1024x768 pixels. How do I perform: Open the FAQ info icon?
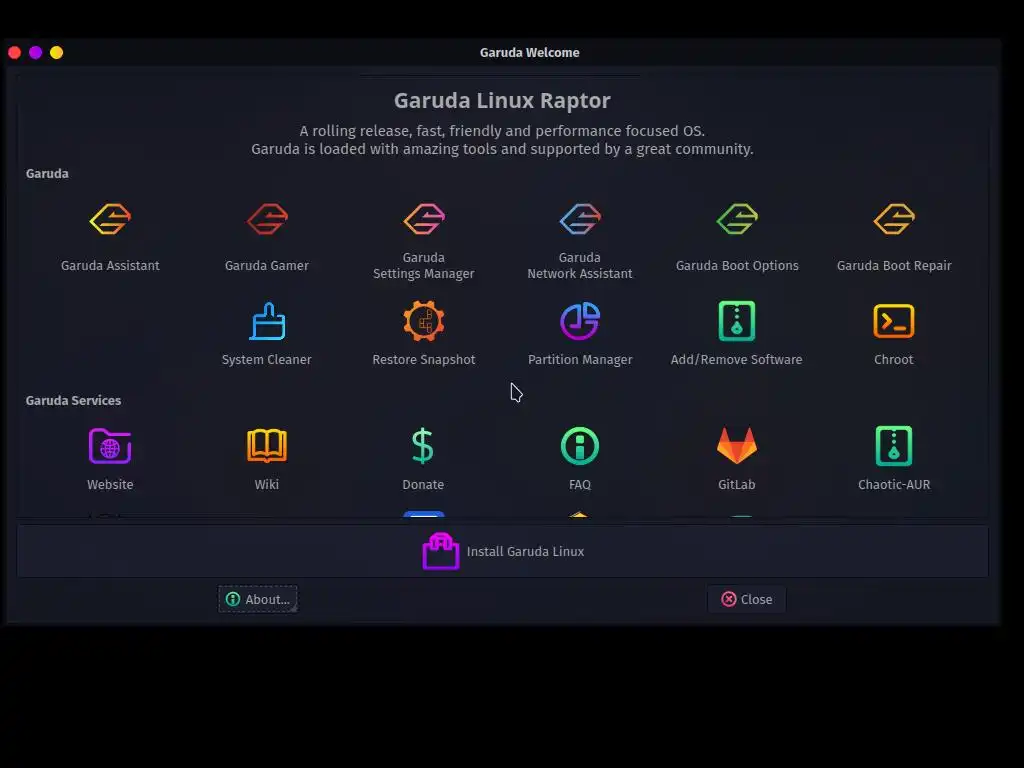tap(580, 446)
